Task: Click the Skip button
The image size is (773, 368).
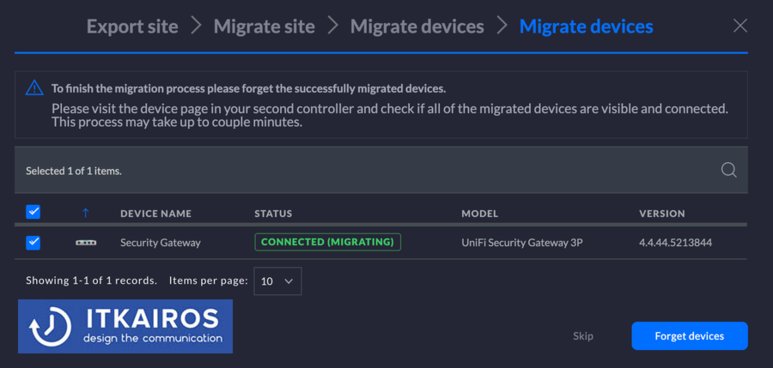Action: pos(583,336)
